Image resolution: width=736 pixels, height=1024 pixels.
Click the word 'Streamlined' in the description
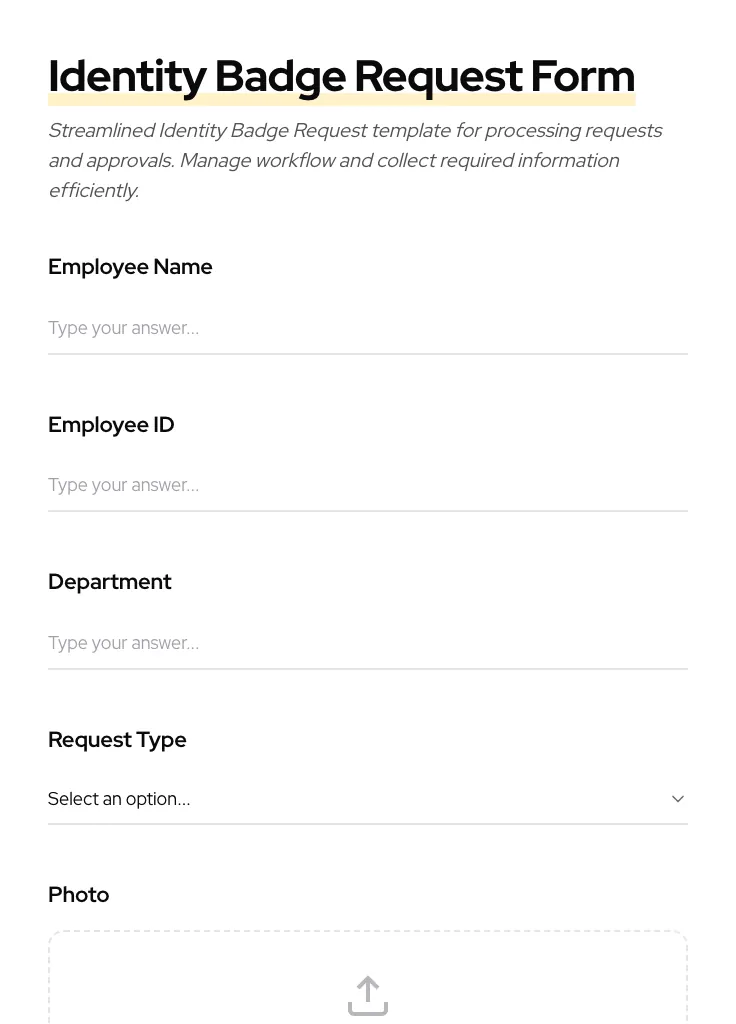coord(100,131)
